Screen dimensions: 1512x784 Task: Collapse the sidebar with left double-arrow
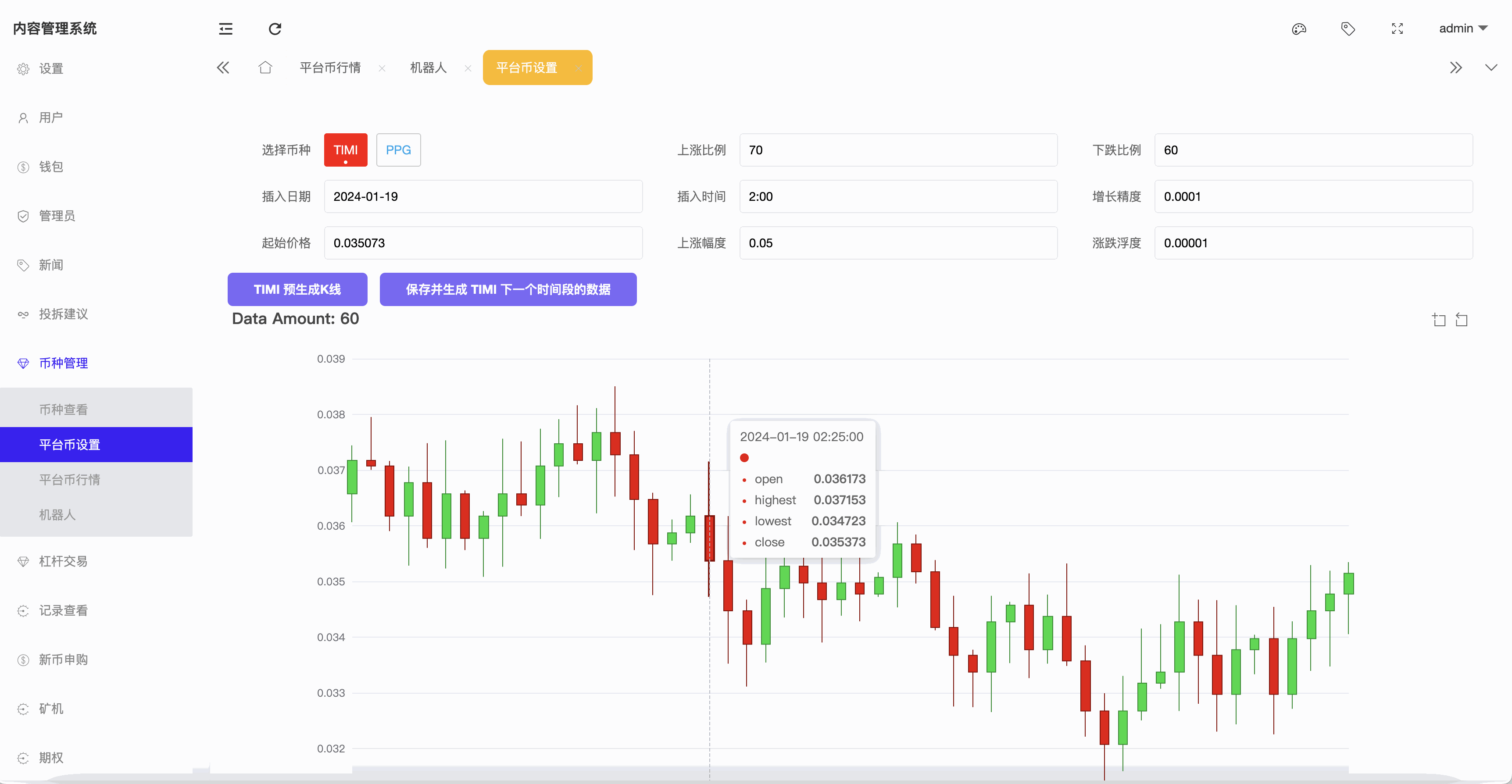[x=223, y=68]
